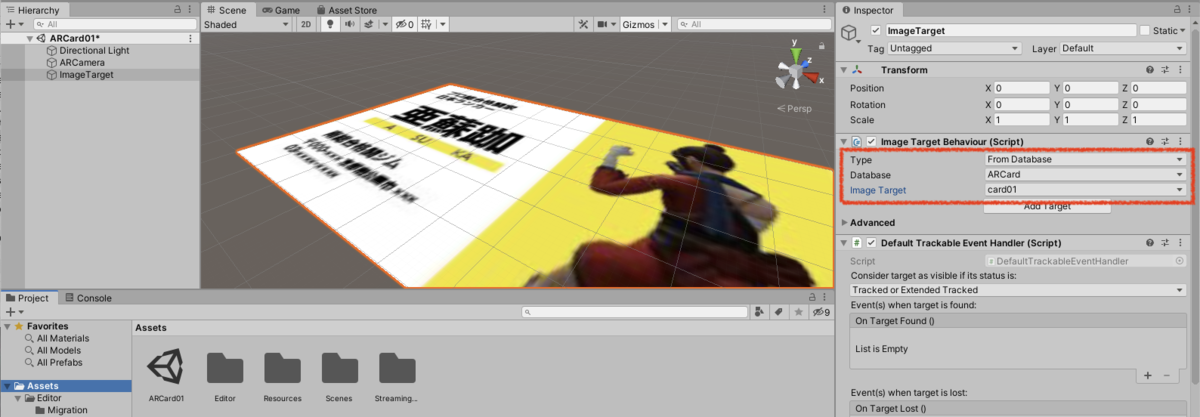Lock the Hierarchy panel

[x=178, y=9]
